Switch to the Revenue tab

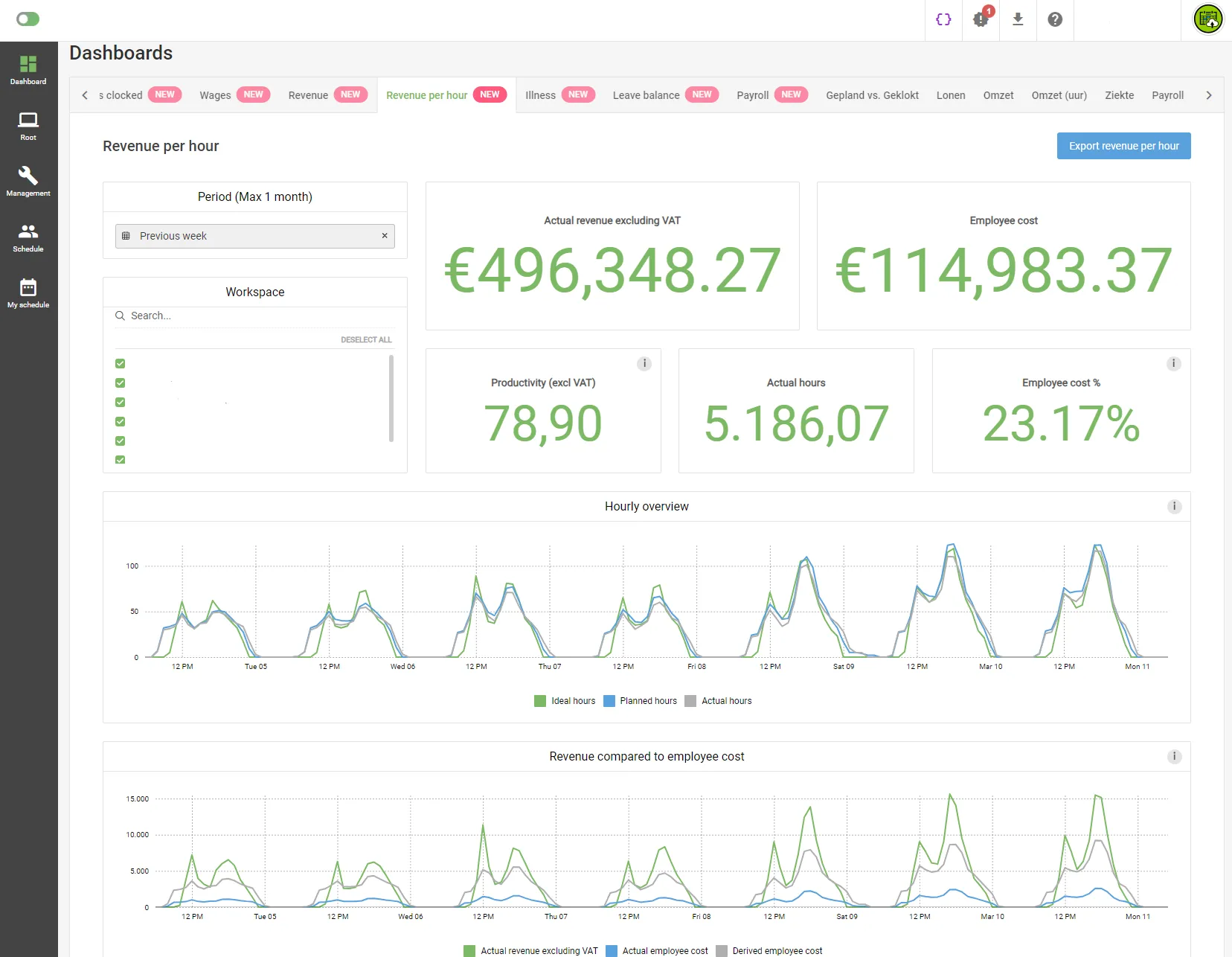[x=327, y=95]
